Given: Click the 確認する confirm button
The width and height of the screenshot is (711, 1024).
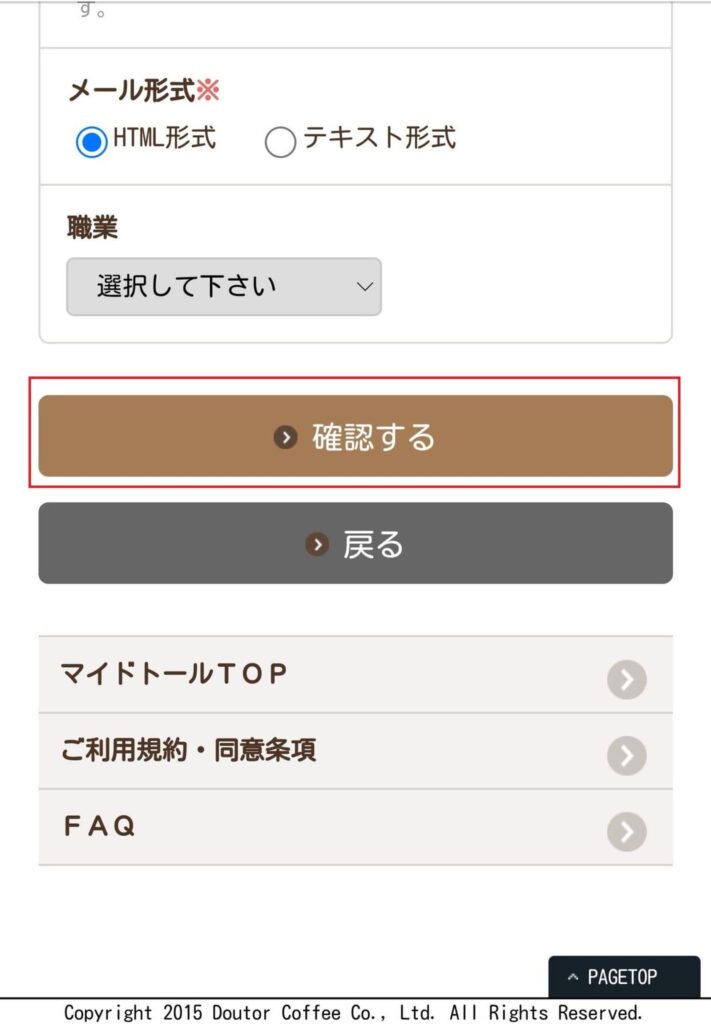Looking at the screenshot, I should 356,436.
